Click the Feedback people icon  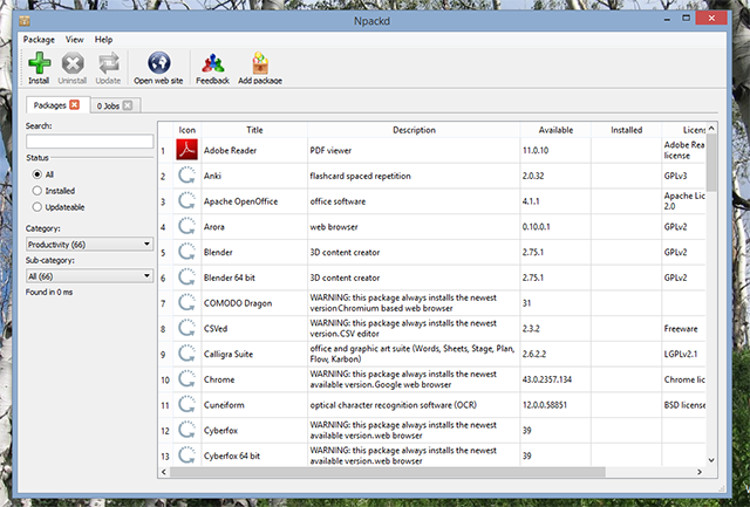coord(213,63)
